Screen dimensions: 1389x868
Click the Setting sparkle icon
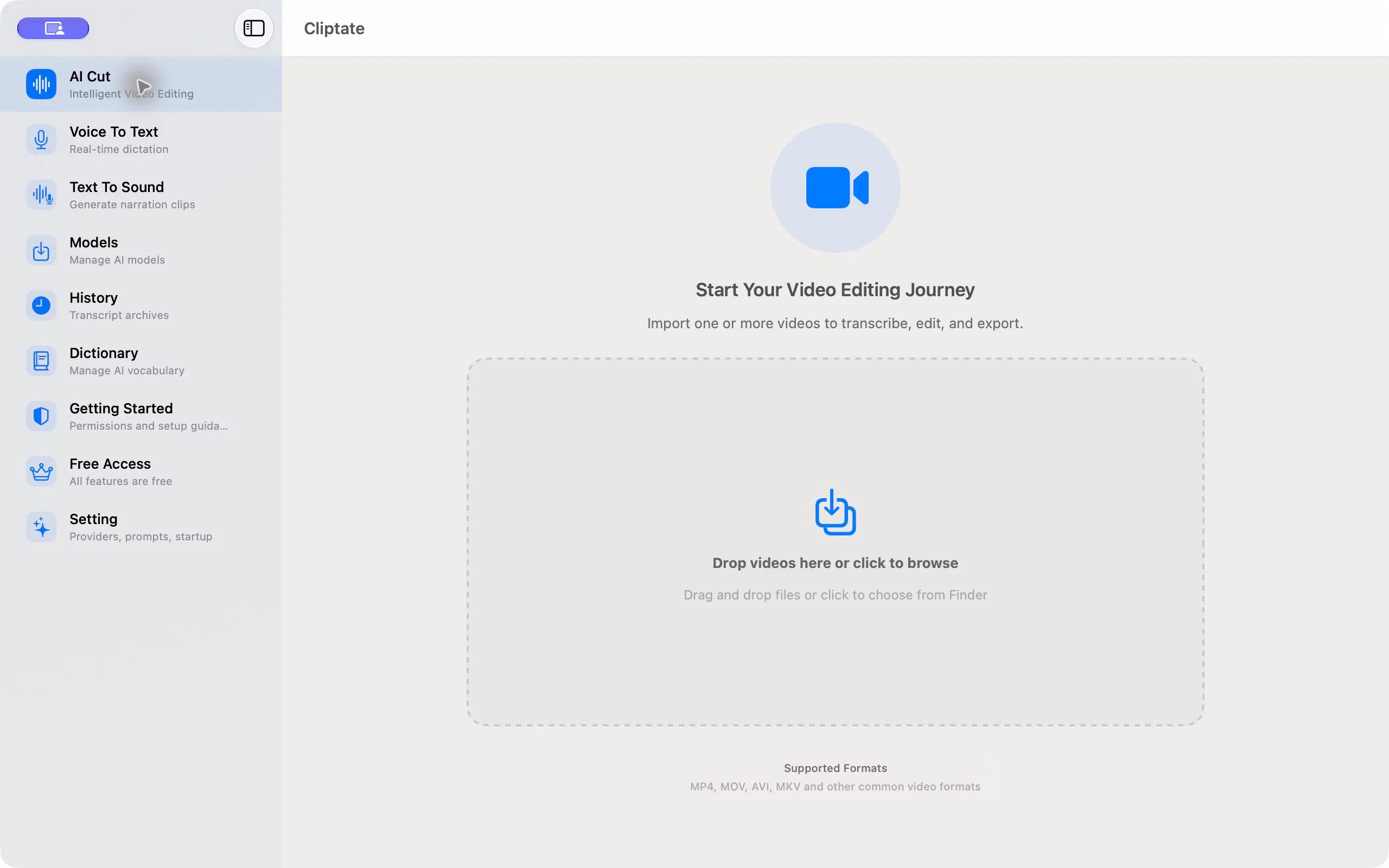point(41,527)
